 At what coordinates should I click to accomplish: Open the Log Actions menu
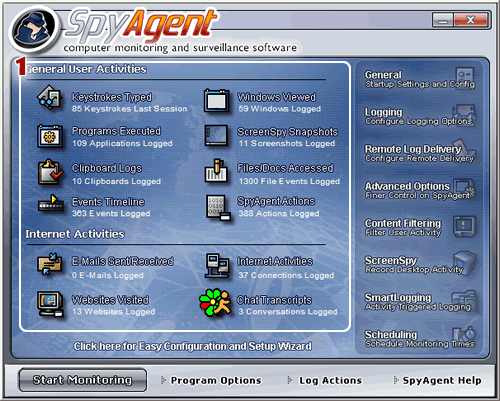point(330,380)
